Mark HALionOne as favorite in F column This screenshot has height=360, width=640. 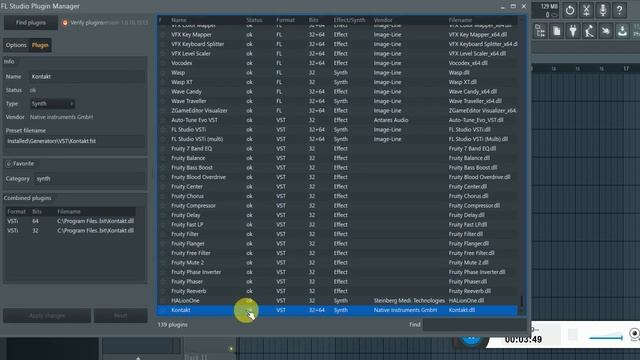pos(163,301)
